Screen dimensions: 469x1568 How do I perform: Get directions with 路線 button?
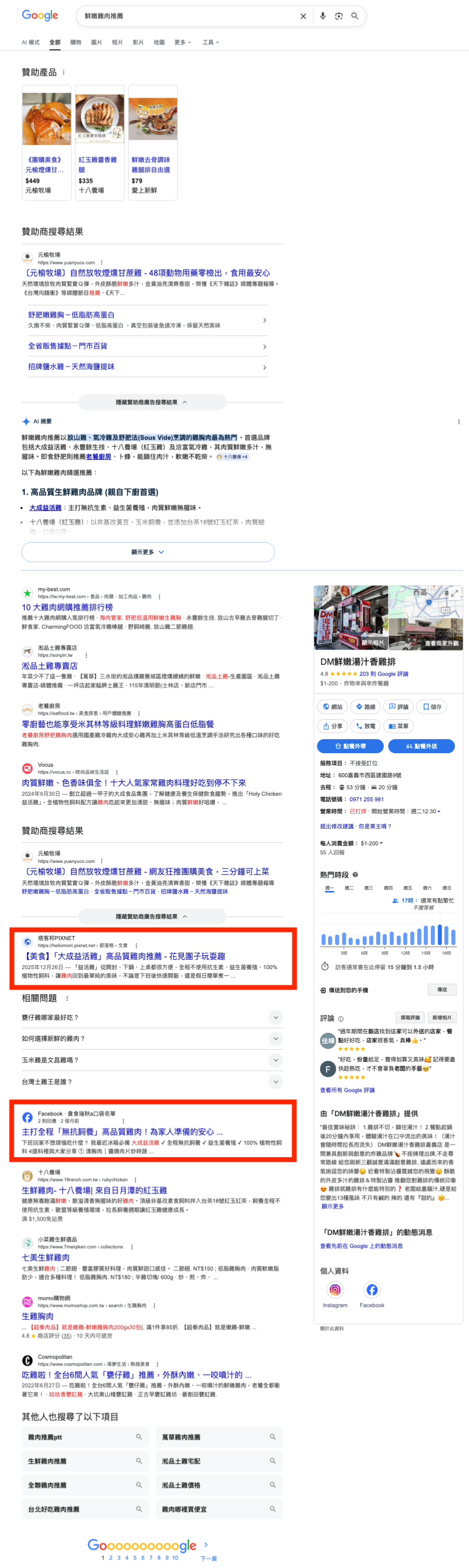[366, 707]
